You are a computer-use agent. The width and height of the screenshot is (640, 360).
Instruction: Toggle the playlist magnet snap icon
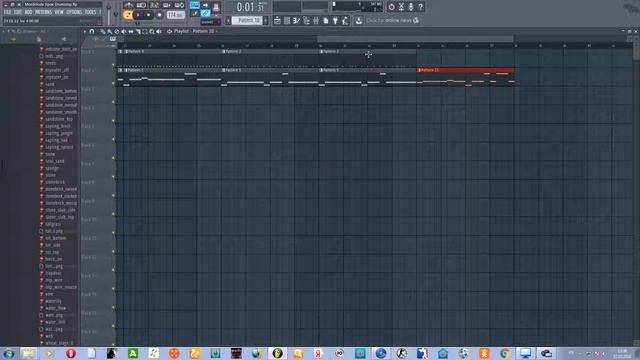tap(92, 31)
